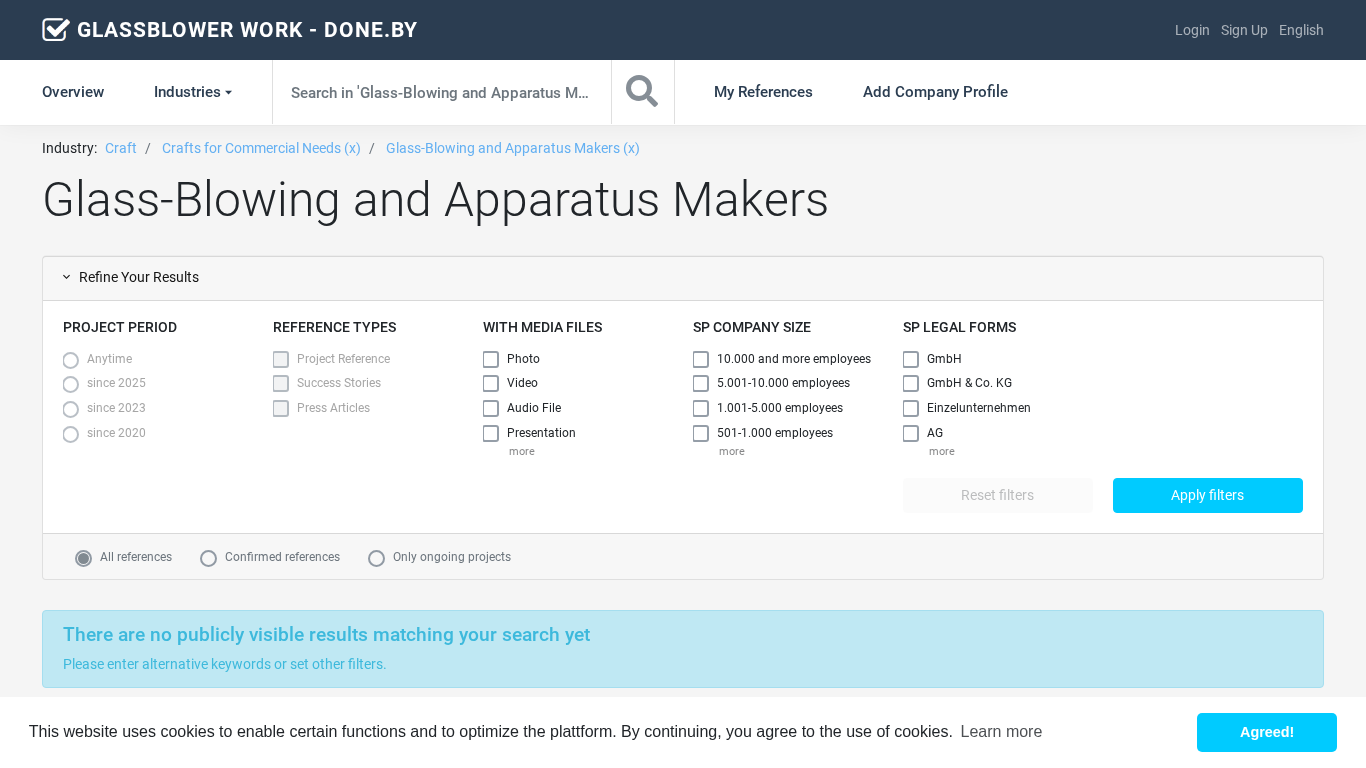
Task: Enable the Photo media filter checkbox
Action: click(491, 359)
